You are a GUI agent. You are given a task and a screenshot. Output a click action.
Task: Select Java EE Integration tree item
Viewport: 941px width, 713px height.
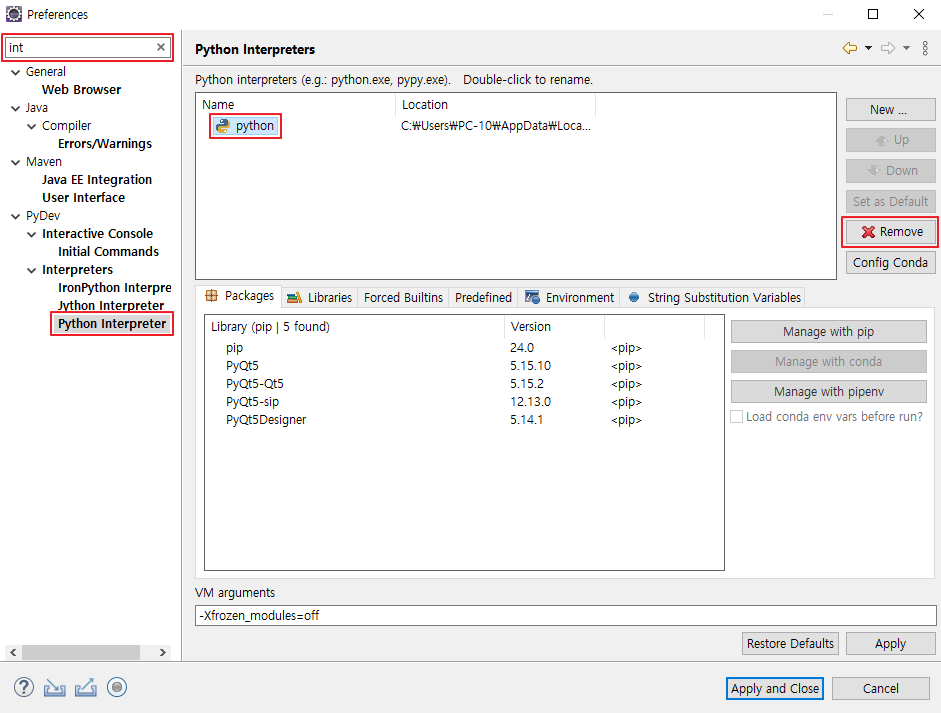click(97, 179)
